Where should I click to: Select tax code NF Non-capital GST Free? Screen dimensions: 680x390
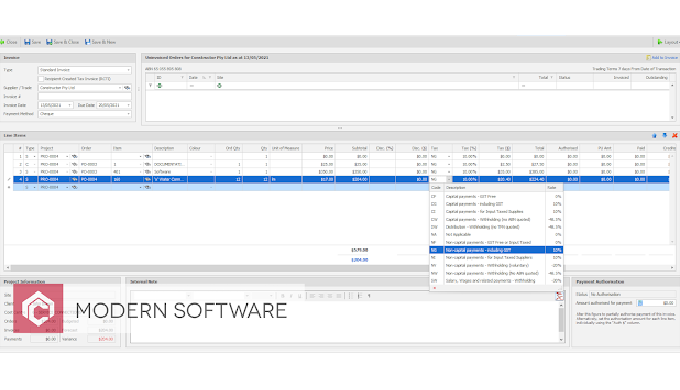pyautogui.click(x=496, y=243)
